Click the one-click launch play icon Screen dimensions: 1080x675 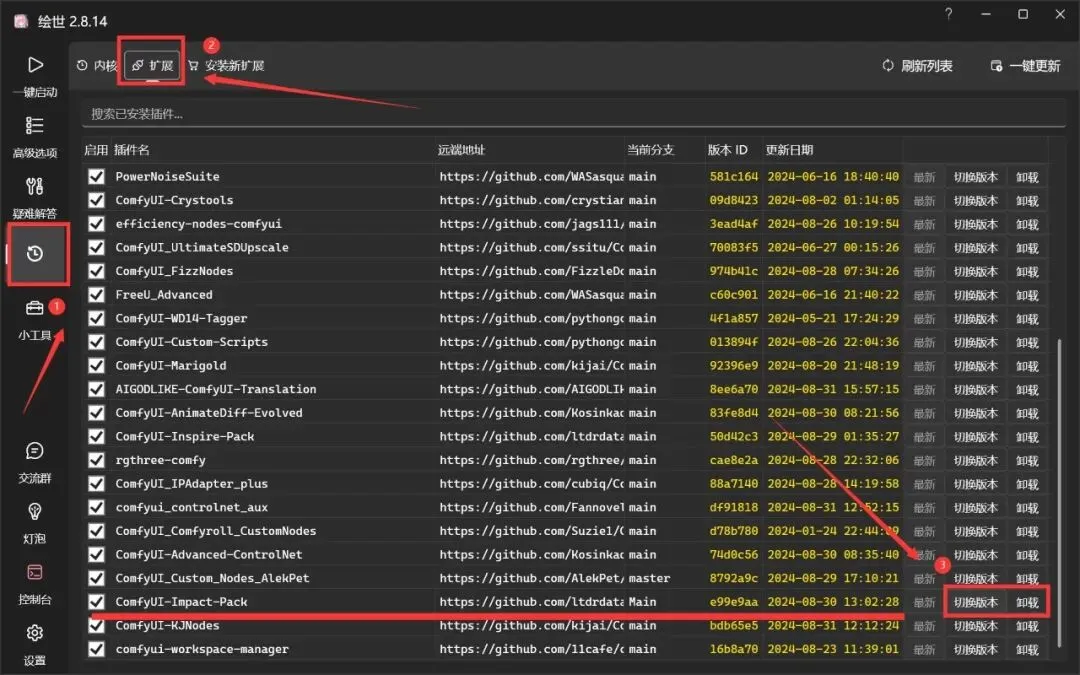click(34, 65)
